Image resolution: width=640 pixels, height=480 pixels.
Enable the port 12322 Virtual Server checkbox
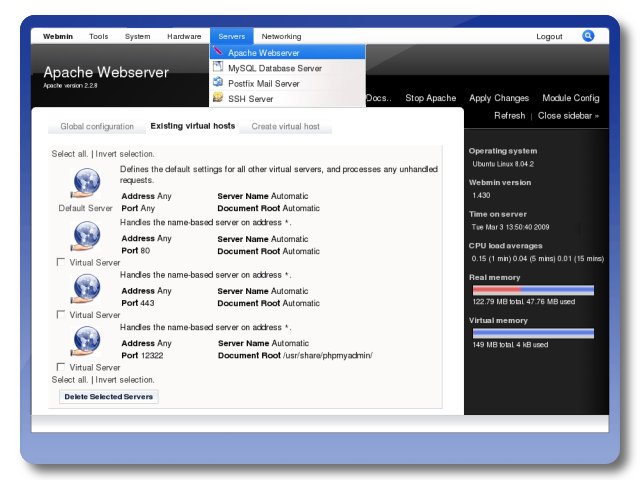pos(62,367)
